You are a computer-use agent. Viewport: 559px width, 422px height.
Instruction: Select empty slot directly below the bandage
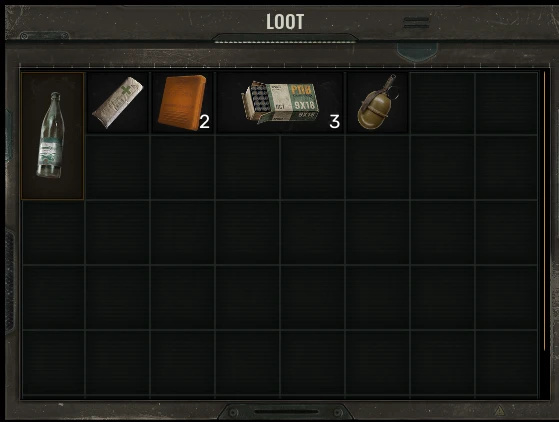(x=118, y=168)
